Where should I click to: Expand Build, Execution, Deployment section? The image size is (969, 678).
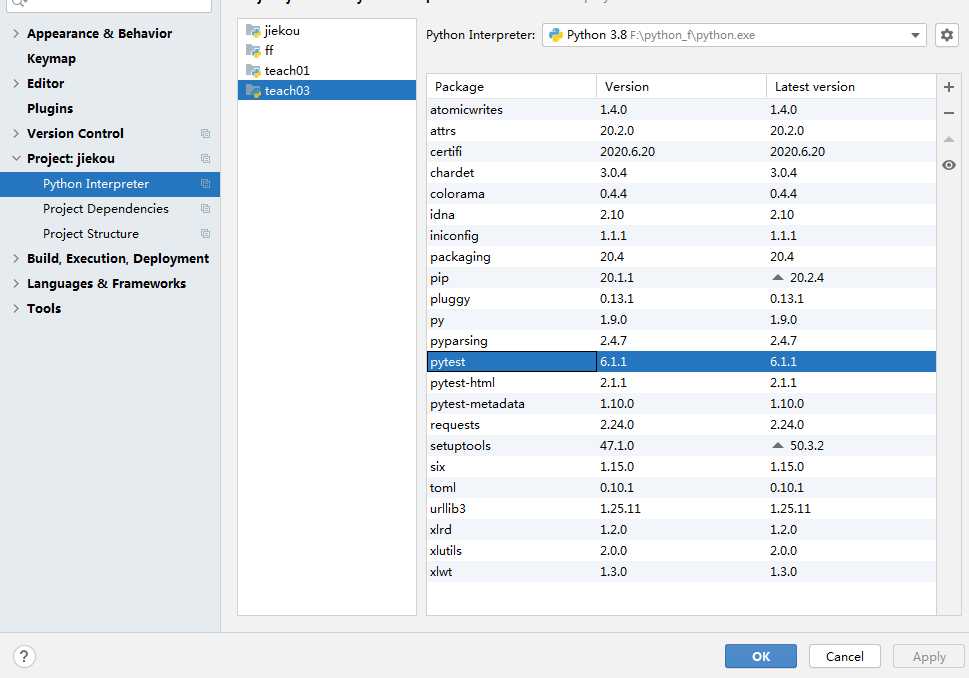(x=16, y=259)
